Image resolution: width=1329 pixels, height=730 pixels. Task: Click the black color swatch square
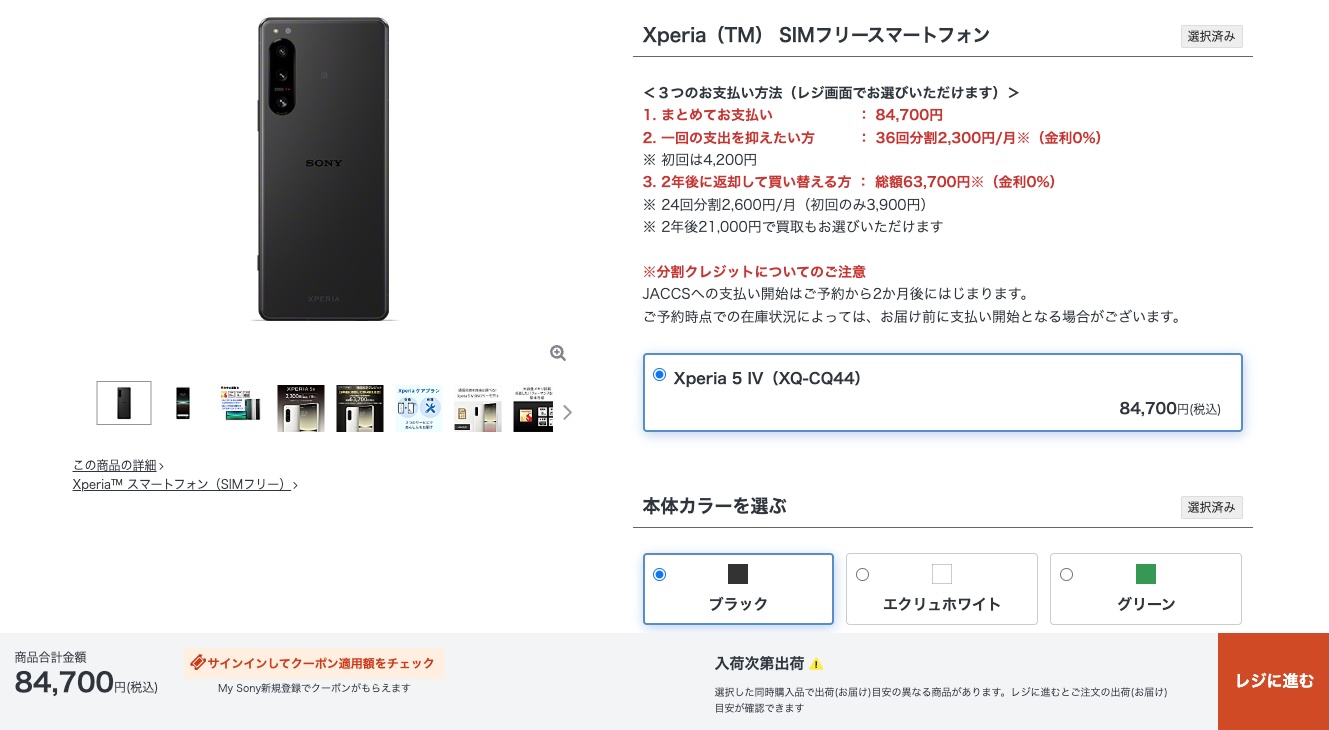[x=738, y=574]
